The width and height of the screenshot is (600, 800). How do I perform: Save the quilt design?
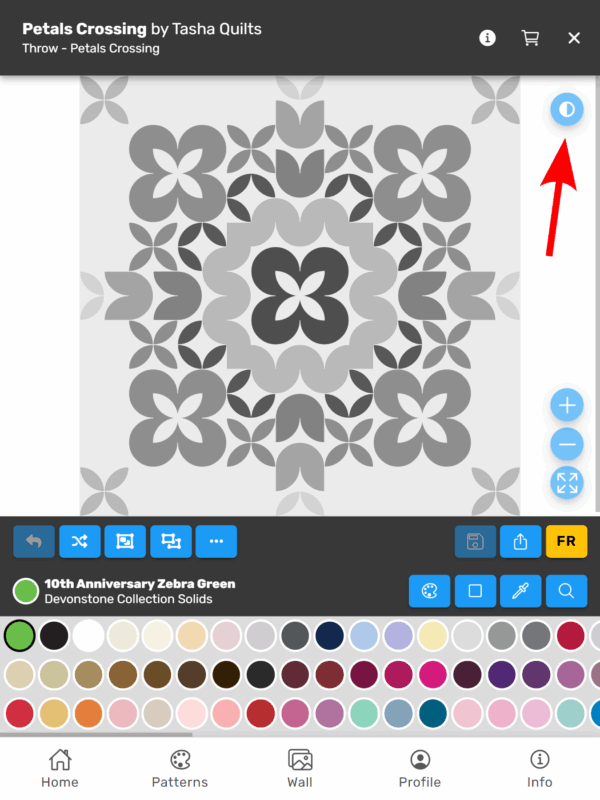(475, 541)
